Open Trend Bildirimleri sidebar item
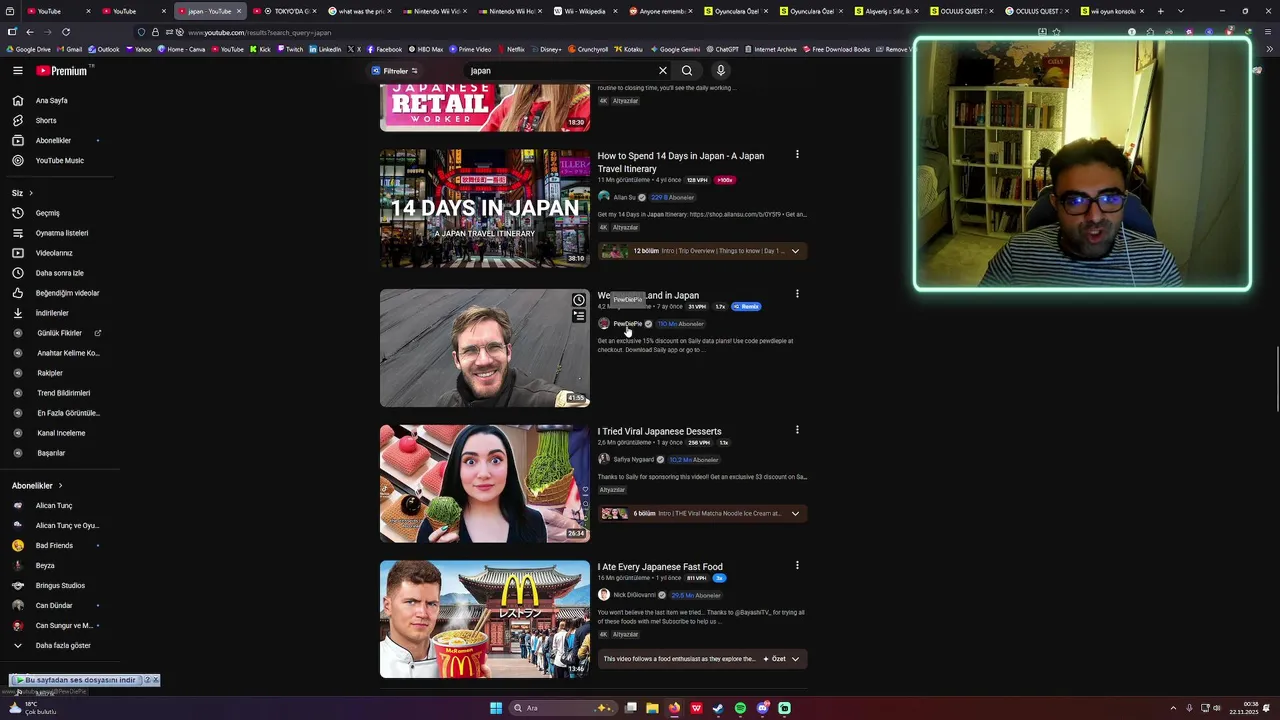This screenshot has width=1280, height=720. click(x=62, y=393)
